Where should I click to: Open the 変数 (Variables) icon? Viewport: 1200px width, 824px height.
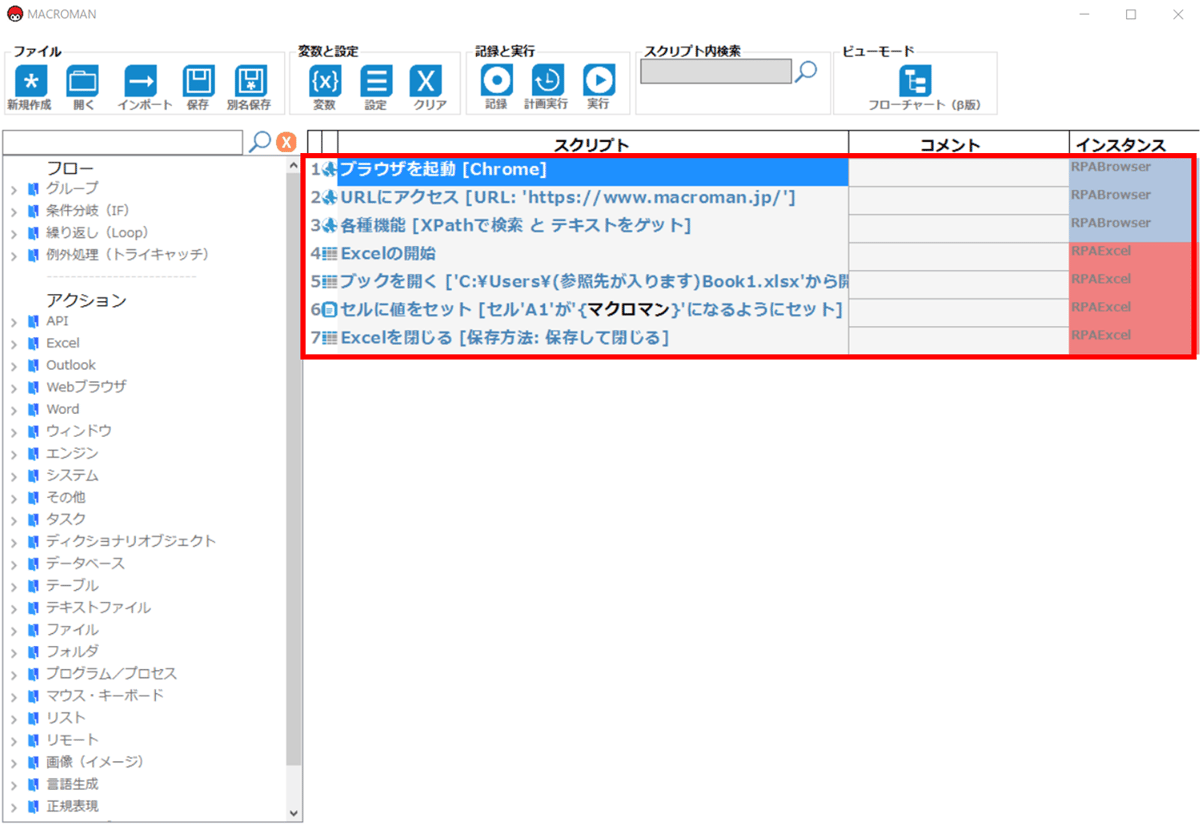324,80
